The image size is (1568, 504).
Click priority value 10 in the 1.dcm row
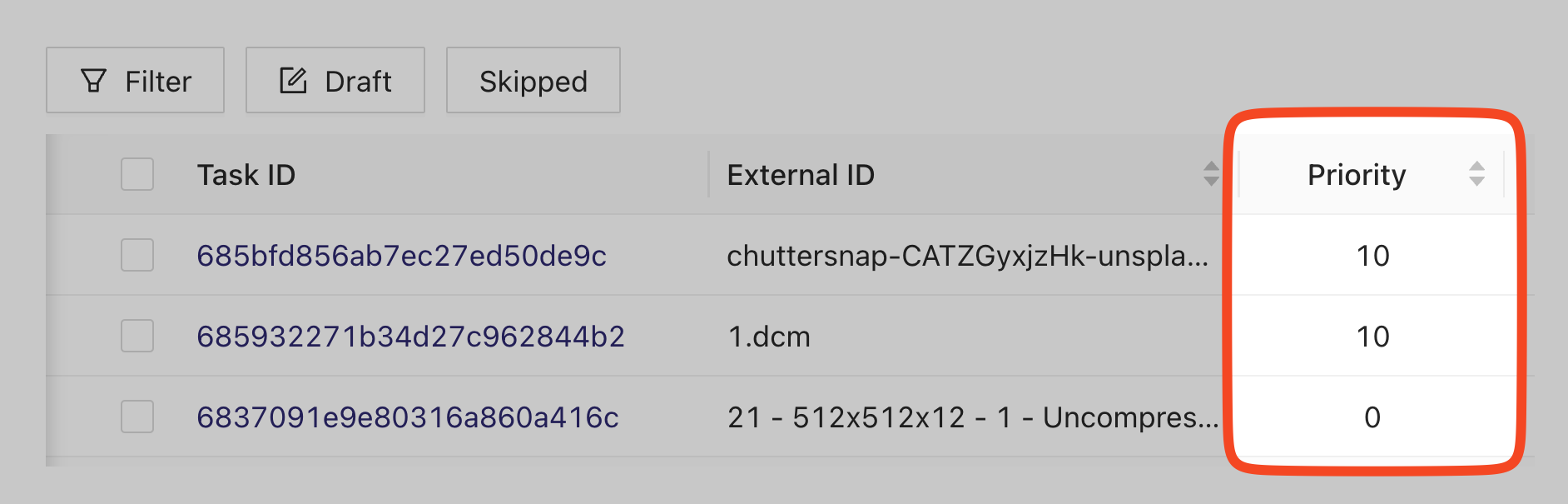[1372, 337]
